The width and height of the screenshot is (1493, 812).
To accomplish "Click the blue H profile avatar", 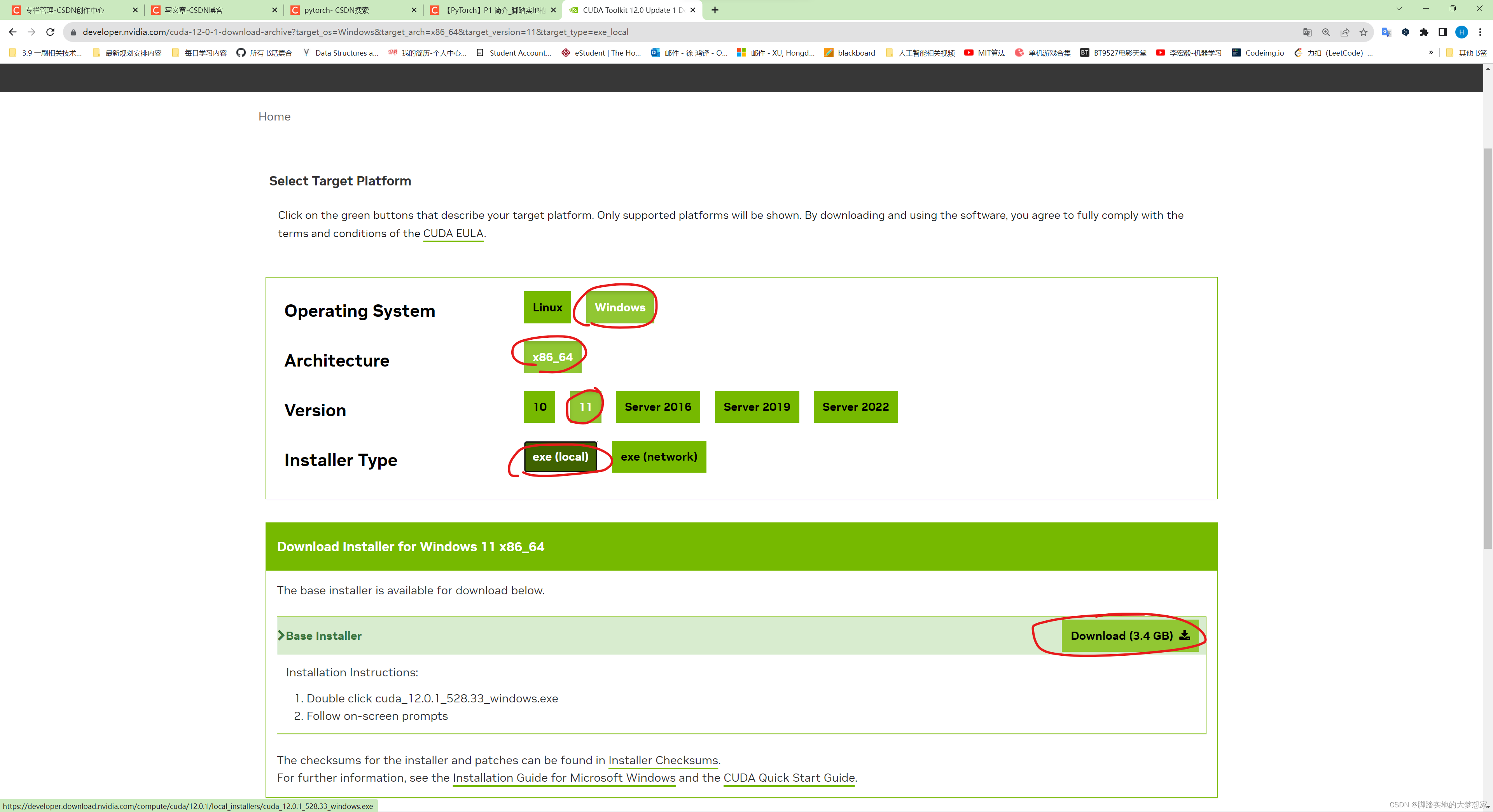I will 1461,33.
